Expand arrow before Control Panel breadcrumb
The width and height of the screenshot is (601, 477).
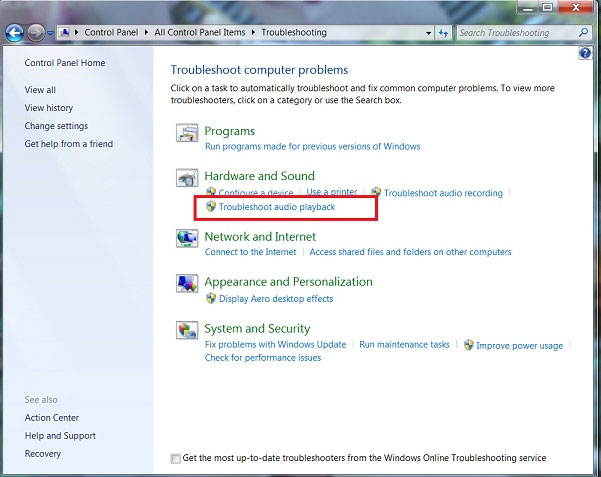pyautogui.click(x=77, y=33)
